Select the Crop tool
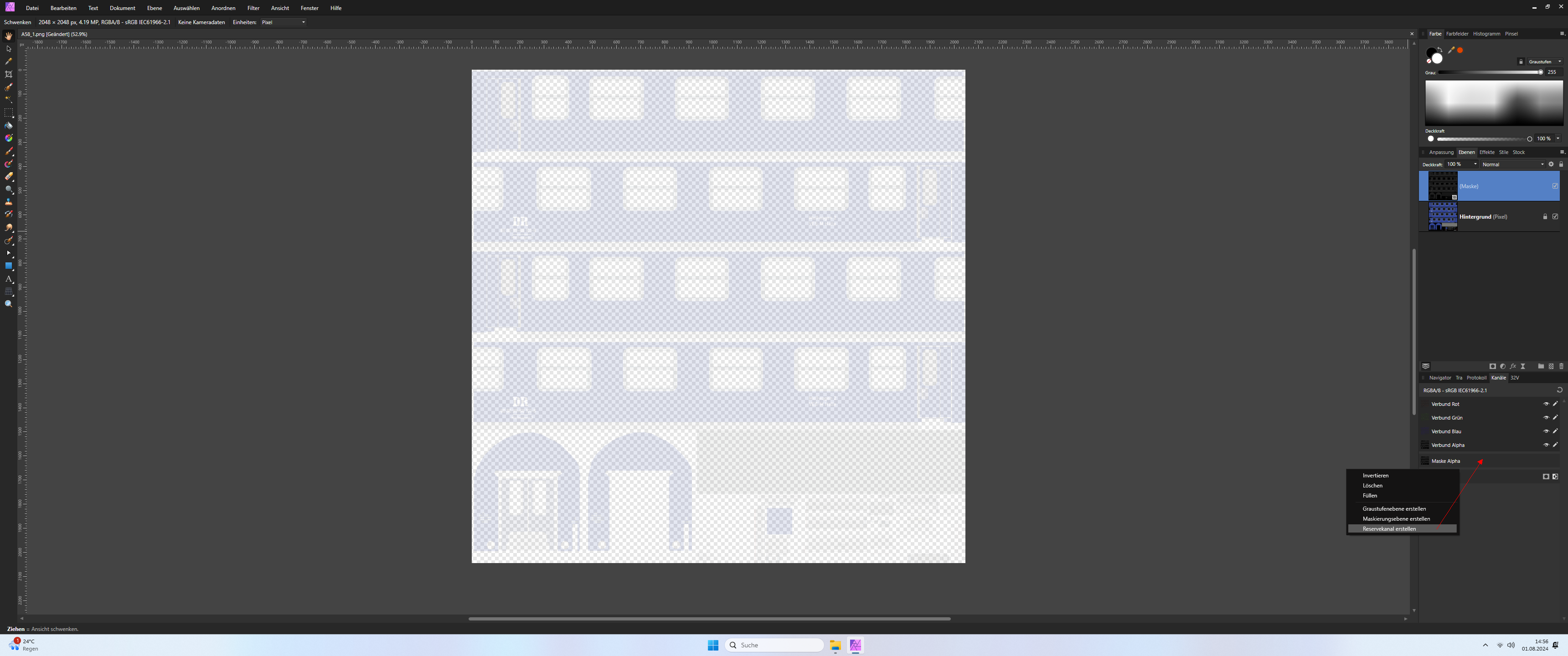Viewport: 1568px width, 656px height. pyautogui.click(x=9, y=74)
